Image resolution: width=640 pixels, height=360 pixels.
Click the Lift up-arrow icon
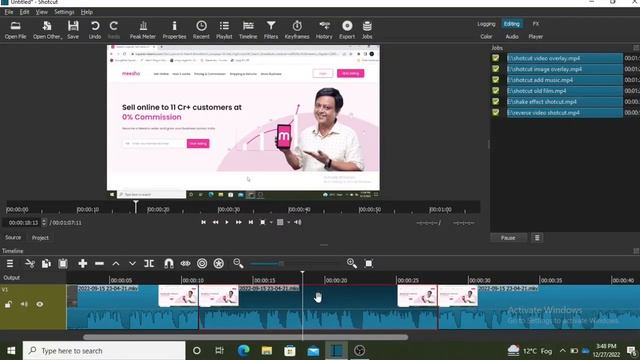[116, 264]
